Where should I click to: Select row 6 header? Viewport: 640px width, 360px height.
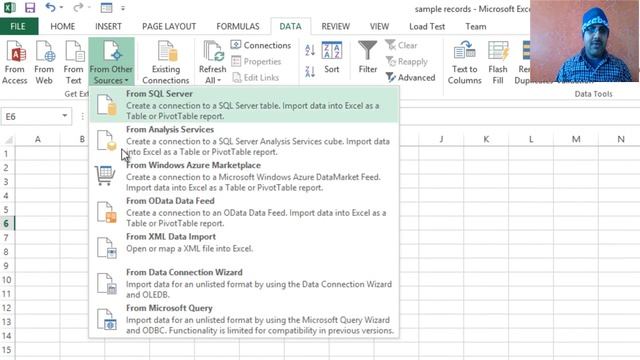point(6,223)
